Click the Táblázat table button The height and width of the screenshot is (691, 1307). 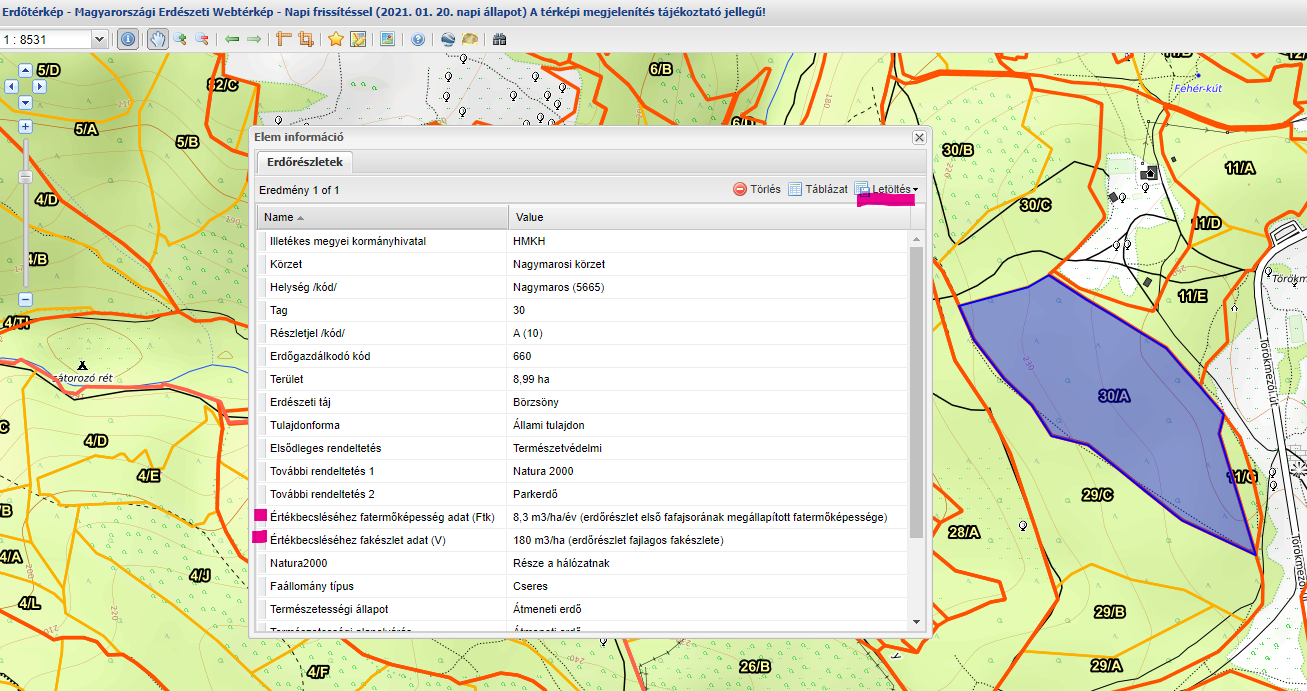(818, 189)
